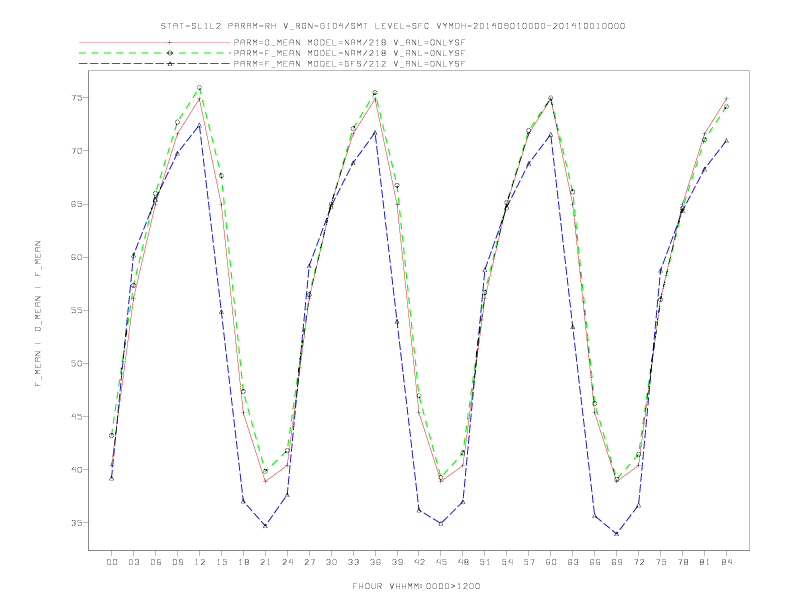Viewport: 792px width, 612px height.
Task: Click x-axis forecast hour label 21
Action: click(265, 562)
